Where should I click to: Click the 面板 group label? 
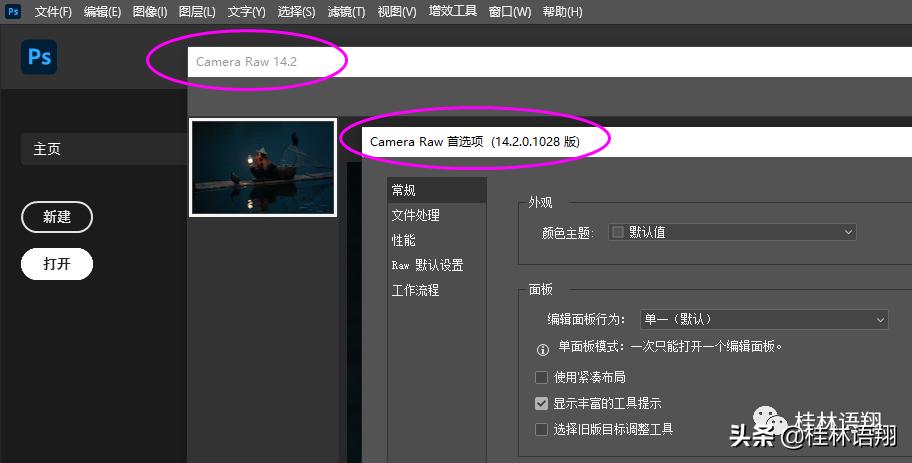tap(540, 289)
